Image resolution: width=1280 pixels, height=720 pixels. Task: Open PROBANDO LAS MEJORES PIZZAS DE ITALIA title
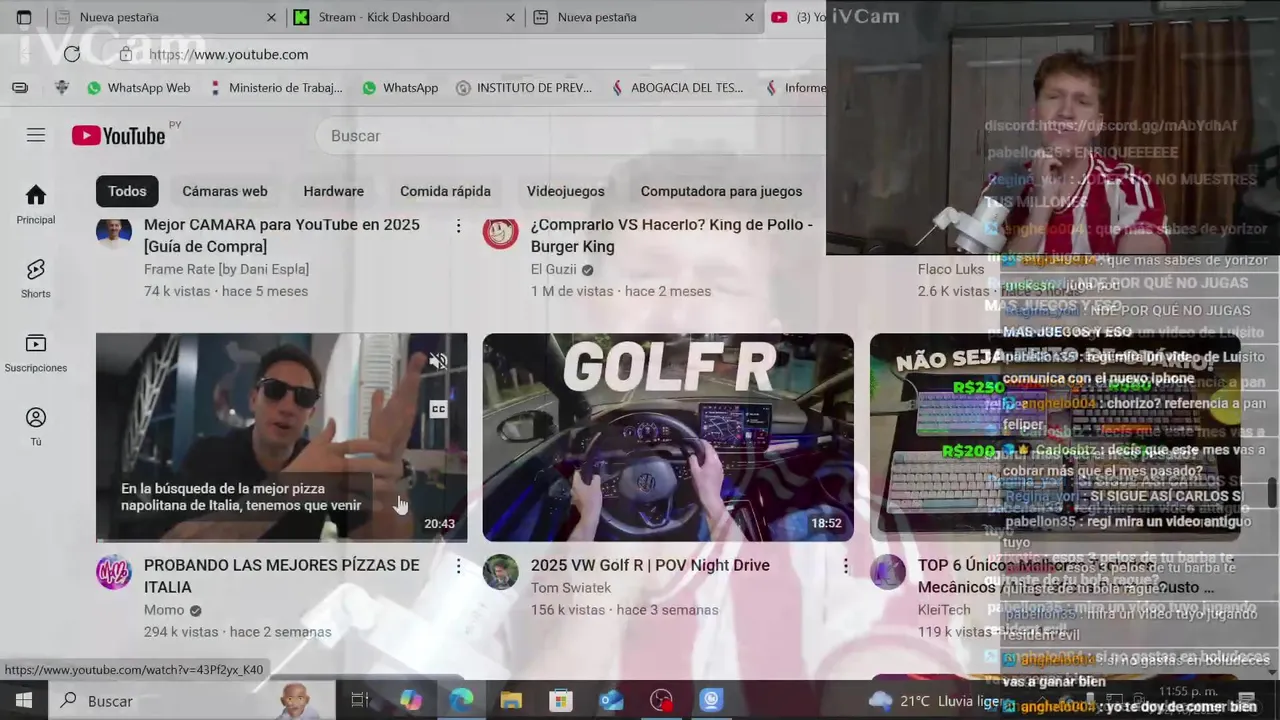pos(282,576)
